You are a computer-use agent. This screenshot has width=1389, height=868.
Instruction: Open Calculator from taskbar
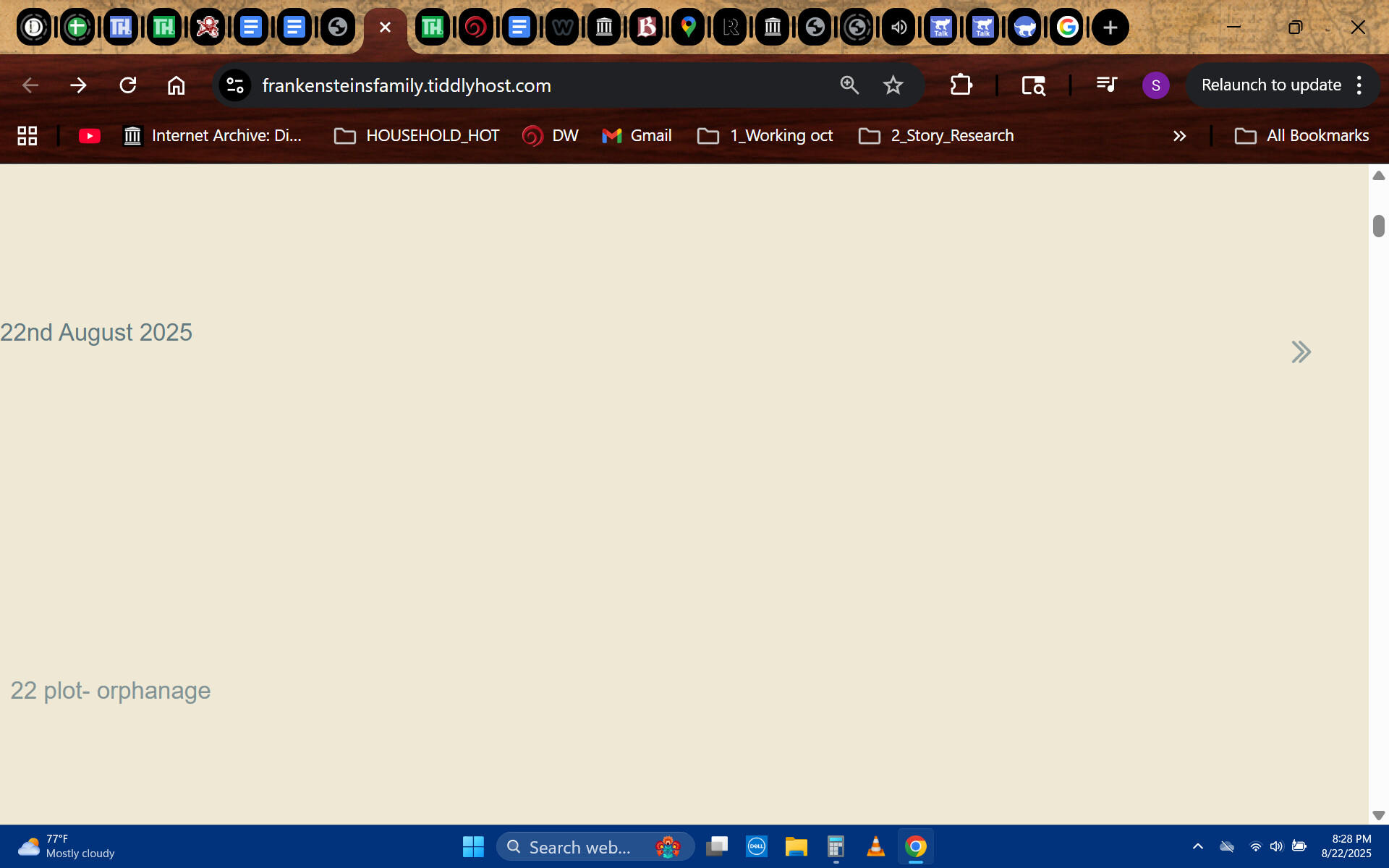836,847
